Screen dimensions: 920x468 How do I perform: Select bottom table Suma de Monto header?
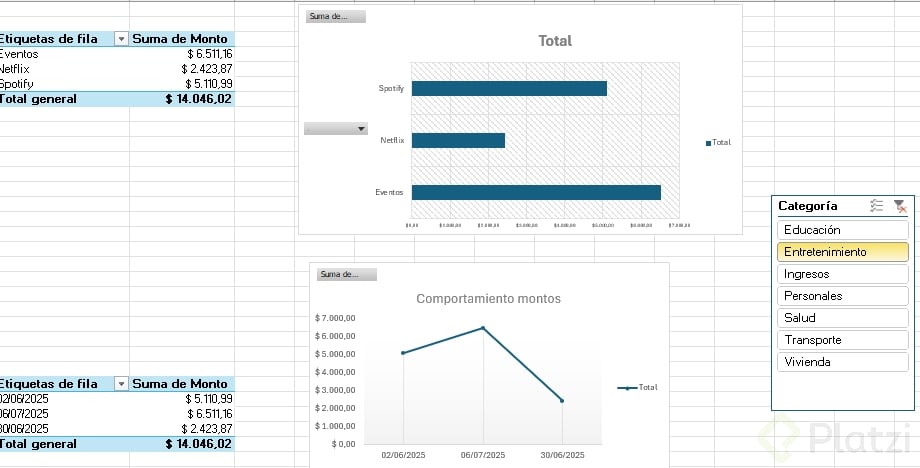coord(182,384)
